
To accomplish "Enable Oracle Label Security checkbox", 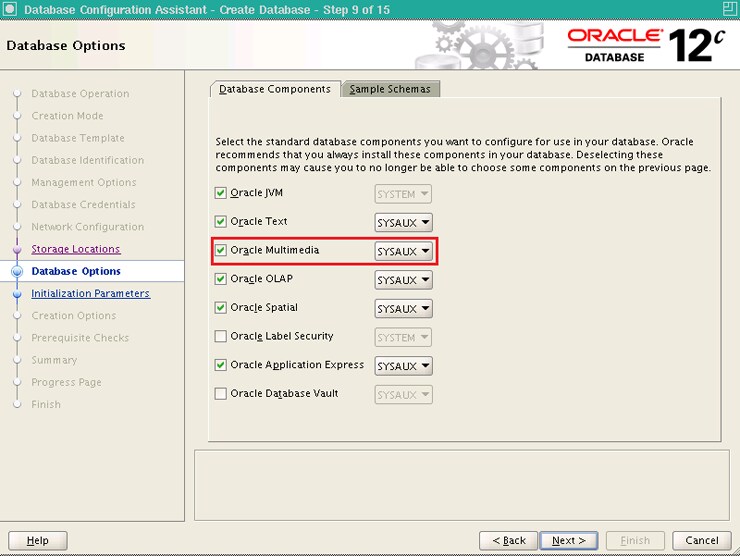I will point(220,336).
